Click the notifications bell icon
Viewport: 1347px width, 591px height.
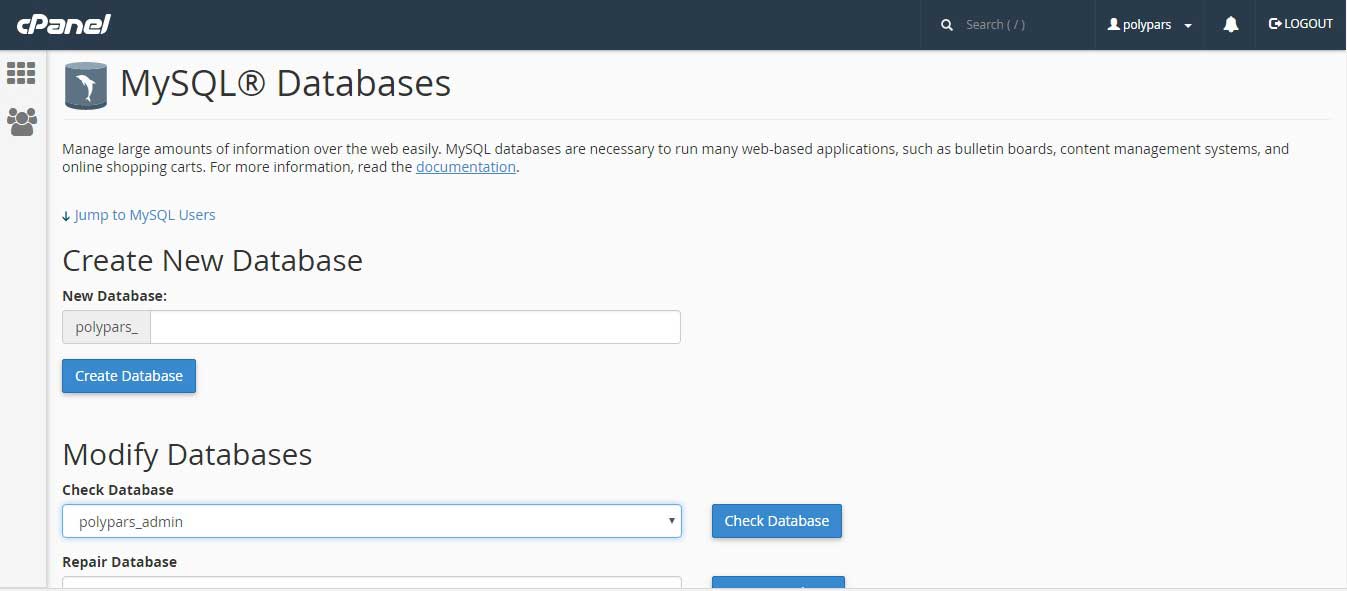pyautogui.click(x=1231, y=24)
